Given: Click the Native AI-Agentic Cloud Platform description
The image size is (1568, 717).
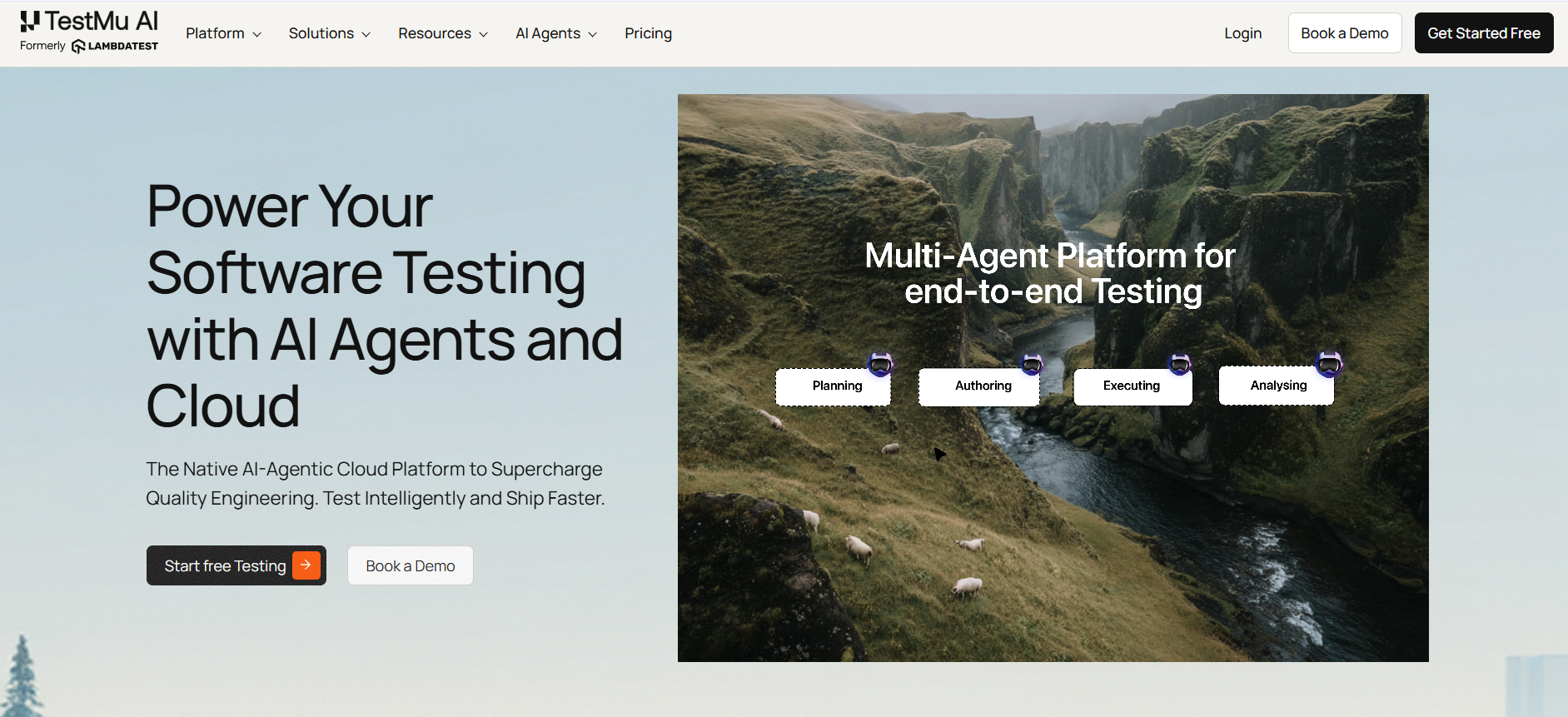Looking at the screenshot, I should pos(376,483).
